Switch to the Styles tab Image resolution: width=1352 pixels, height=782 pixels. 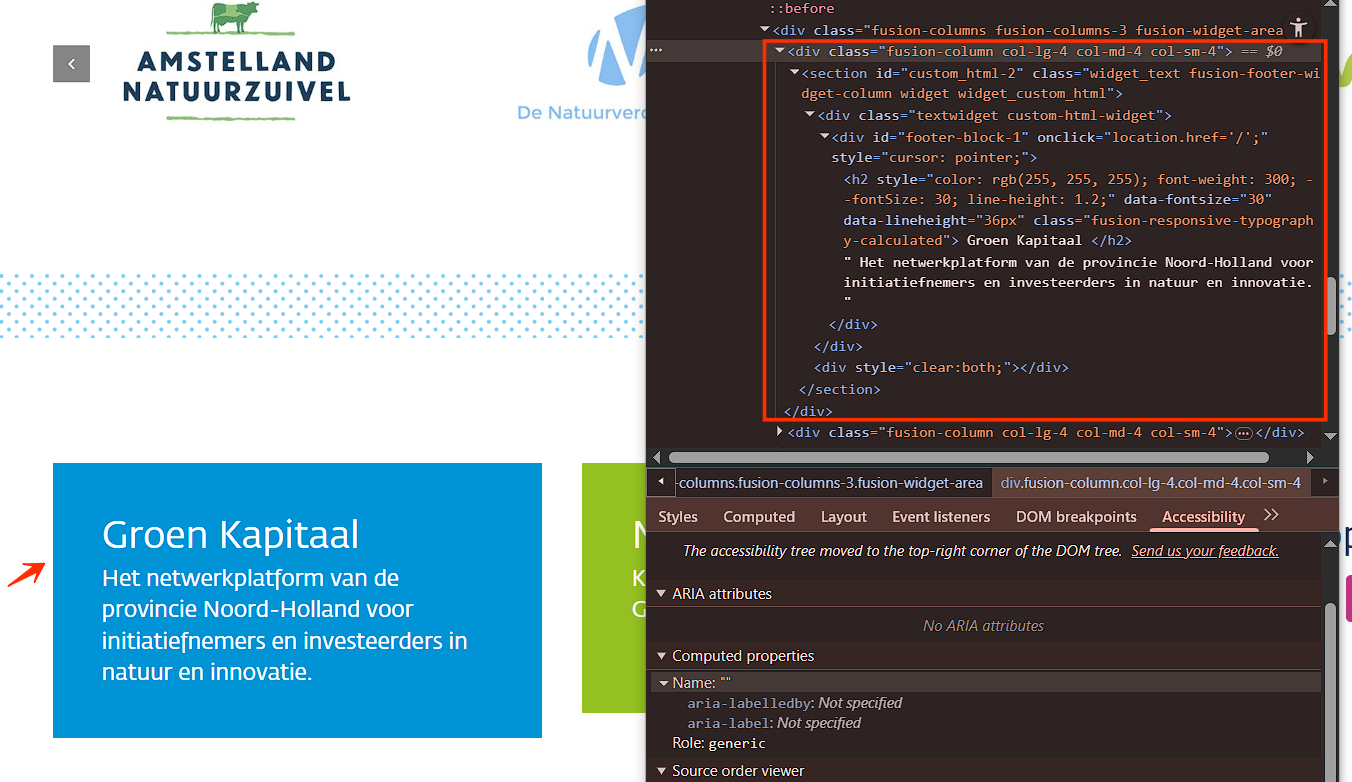click(x=678, y=517)
